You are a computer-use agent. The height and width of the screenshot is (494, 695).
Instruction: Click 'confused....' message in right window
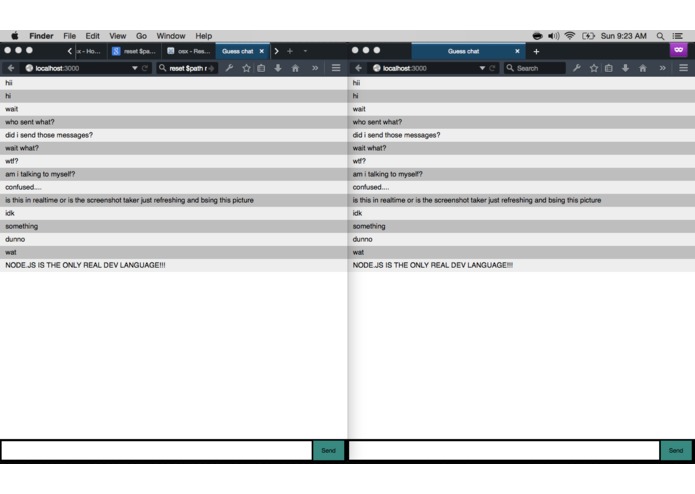click(522, 187)
